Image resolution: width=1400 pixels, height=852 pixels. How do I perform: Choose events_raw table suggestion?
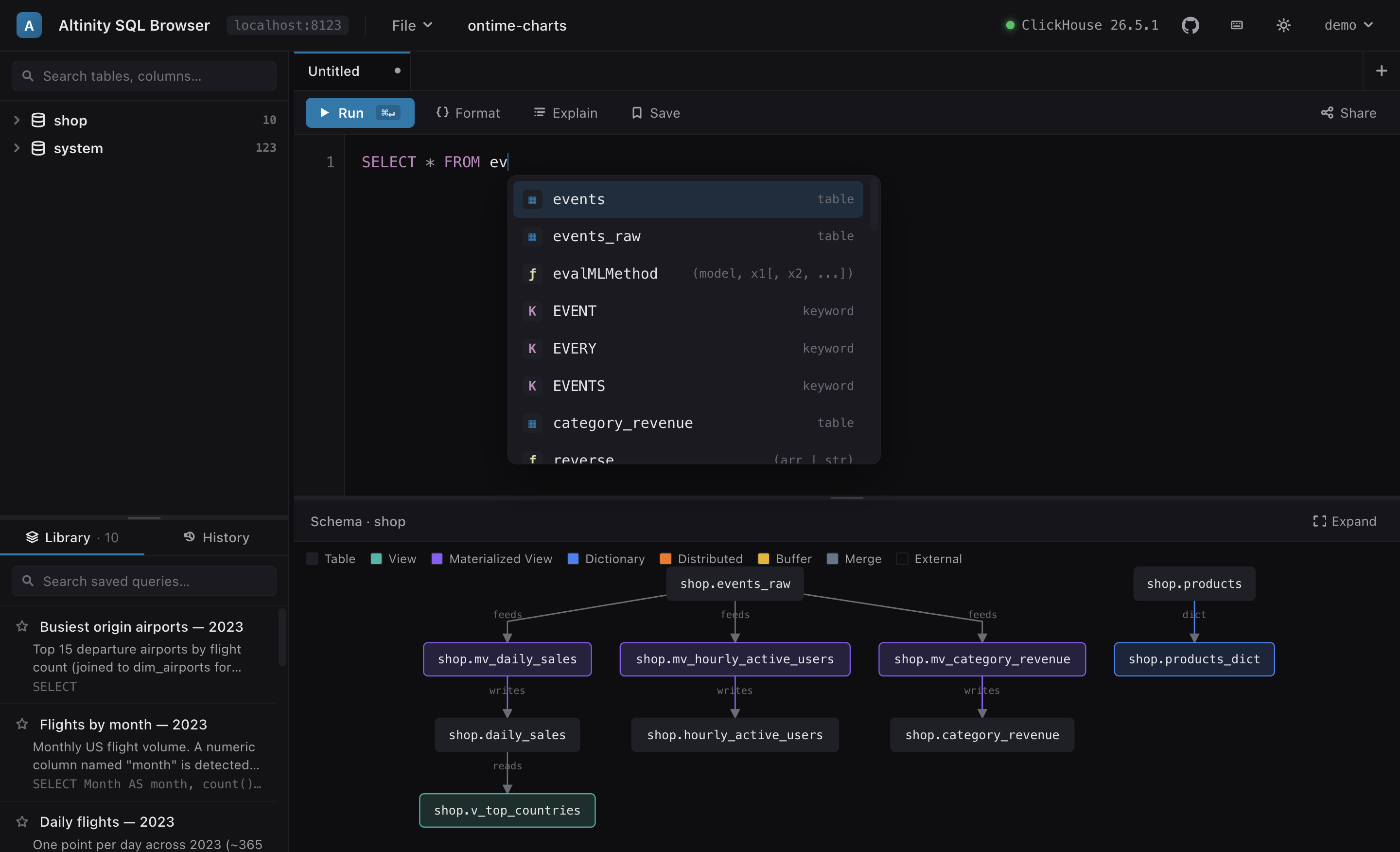[x=687, y=236]
